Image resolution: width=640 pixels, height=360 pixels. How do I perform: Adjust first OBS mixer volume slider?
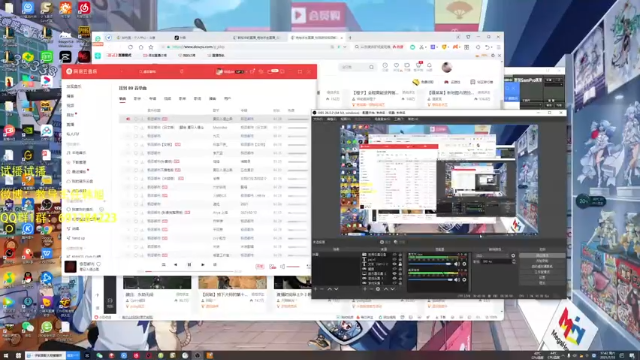[430, 264]
